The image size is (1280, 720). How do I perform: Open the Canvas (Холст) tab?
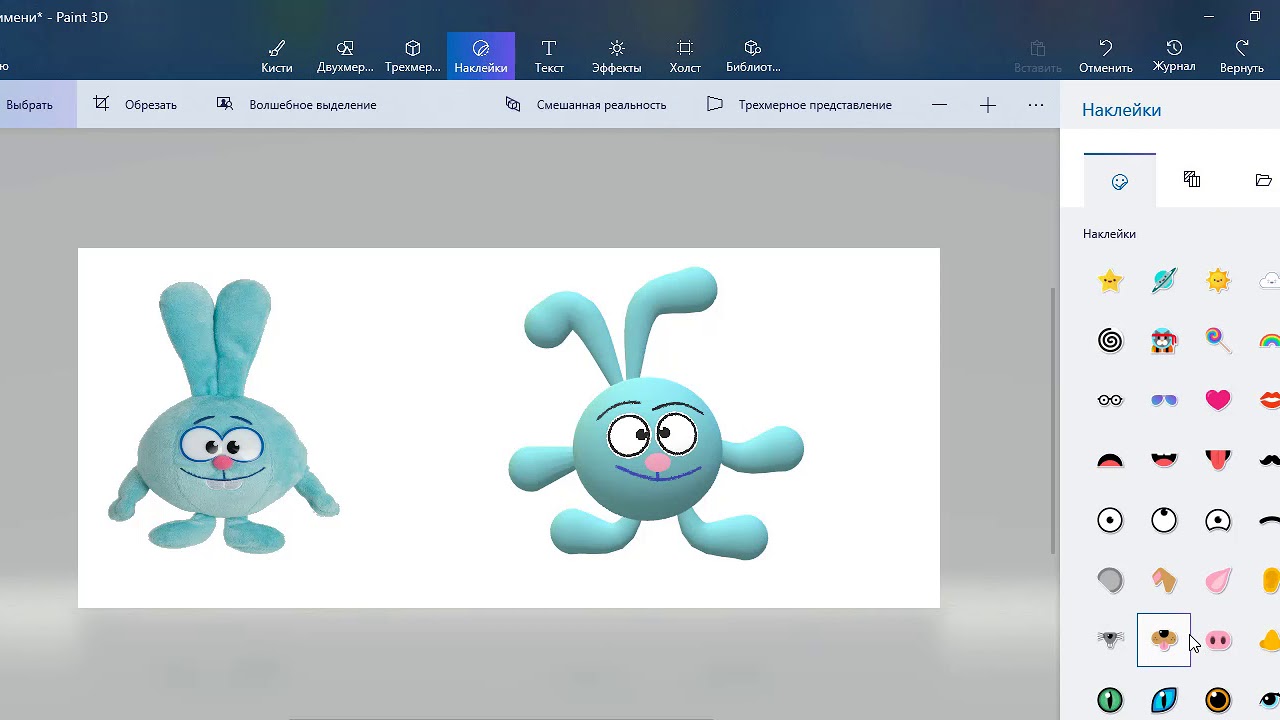[685, 56]
